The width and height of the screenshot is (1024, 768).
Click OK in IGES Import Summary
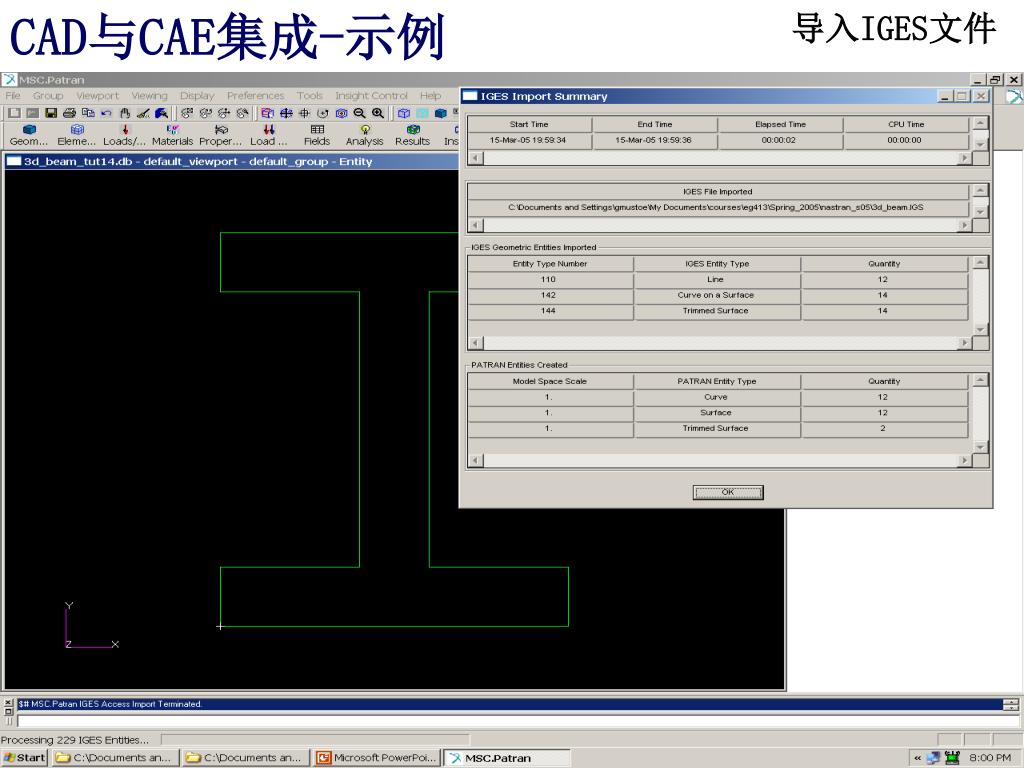[x=728, y=492]
